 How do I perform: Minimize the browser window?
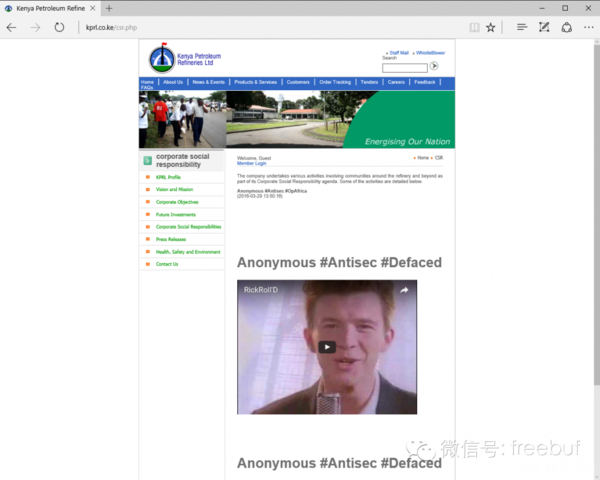coord(542,8)
